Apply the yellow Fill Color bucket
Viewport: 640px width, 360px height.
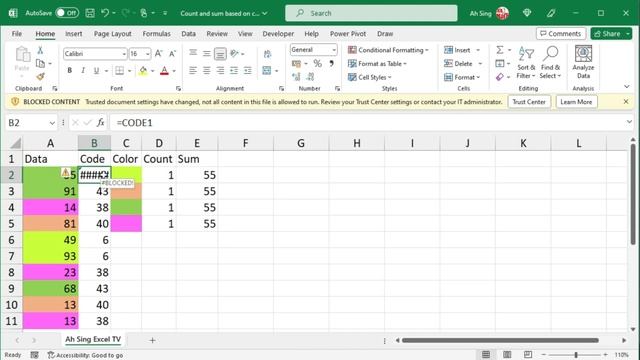pos(143,71)
